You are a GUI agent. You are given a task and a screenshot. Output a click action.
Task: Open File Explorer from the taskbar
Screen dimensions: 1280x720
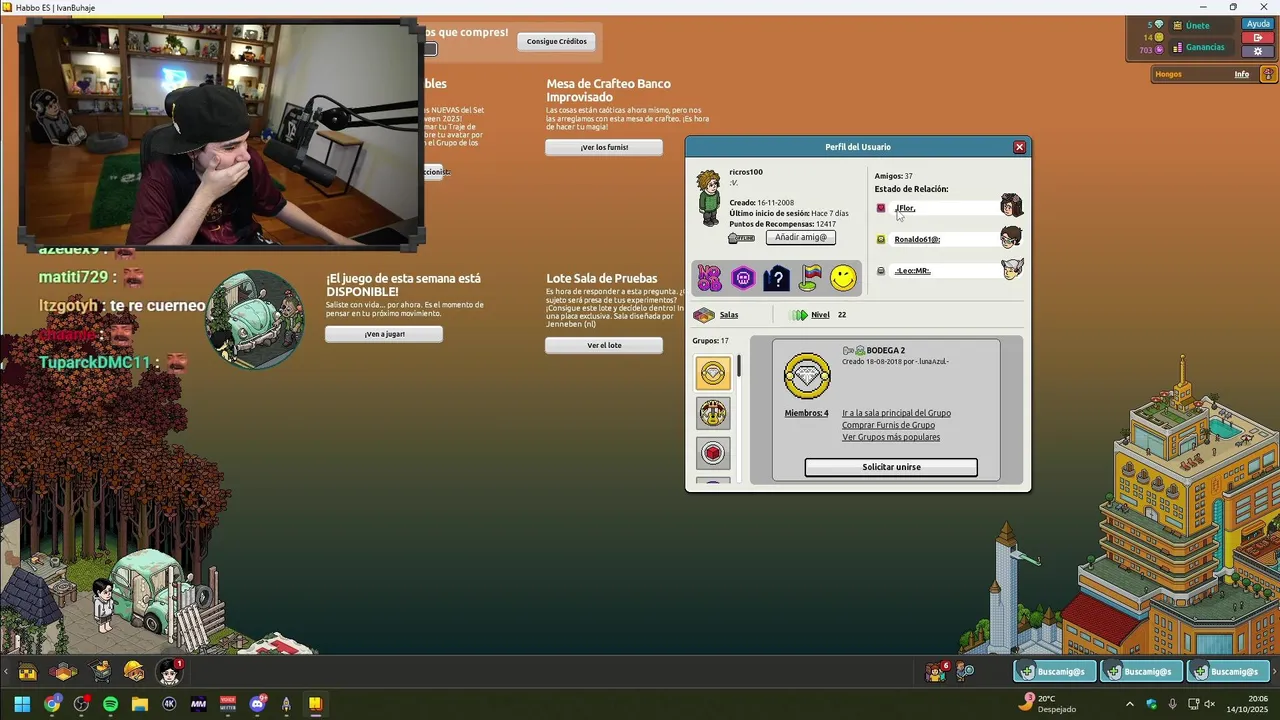139,704
